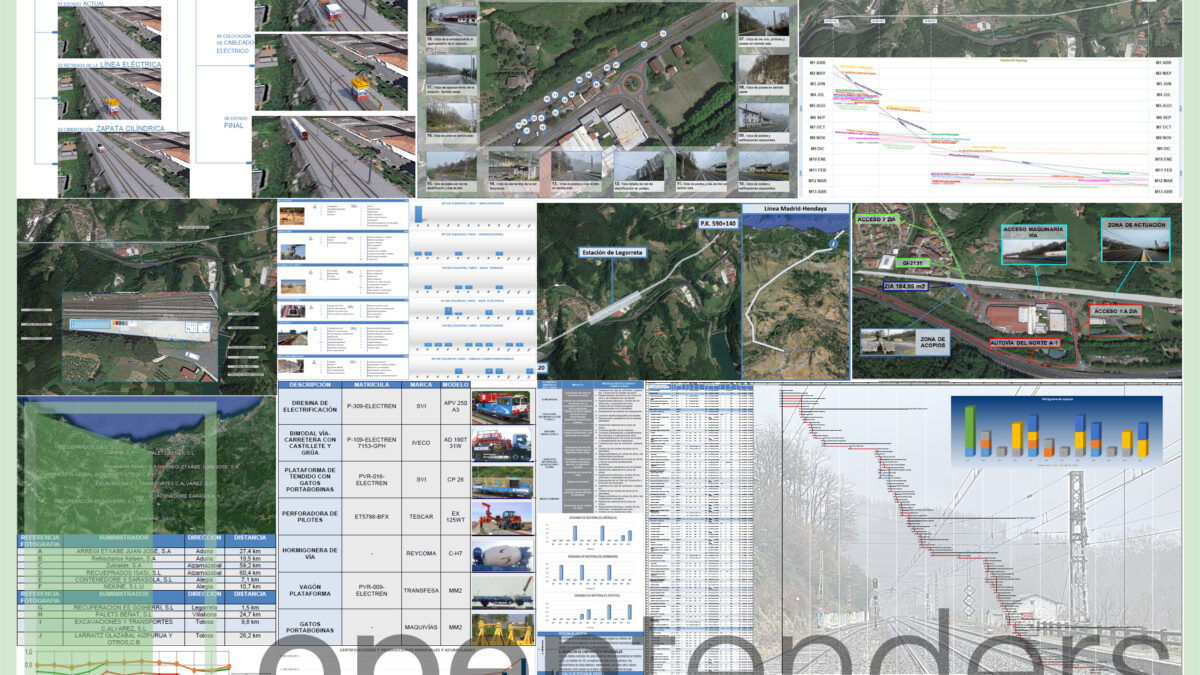
Task: Click the TRANSFESA flat wagon photo
Action: pos(502,591)
